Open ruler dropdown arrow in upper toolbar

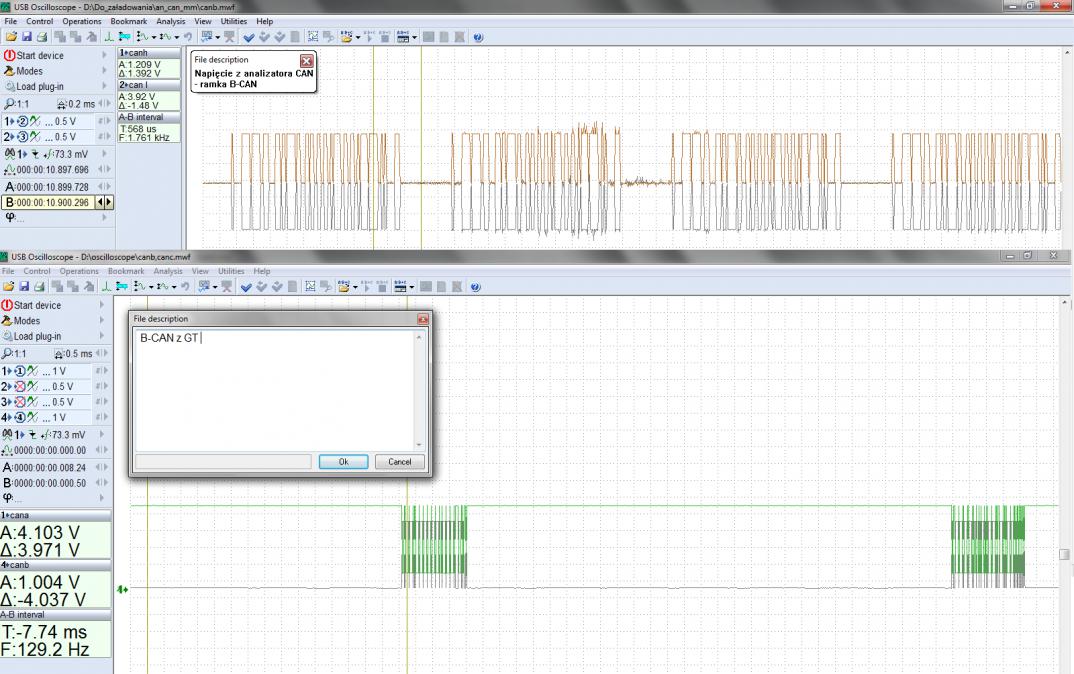(153, 38)
